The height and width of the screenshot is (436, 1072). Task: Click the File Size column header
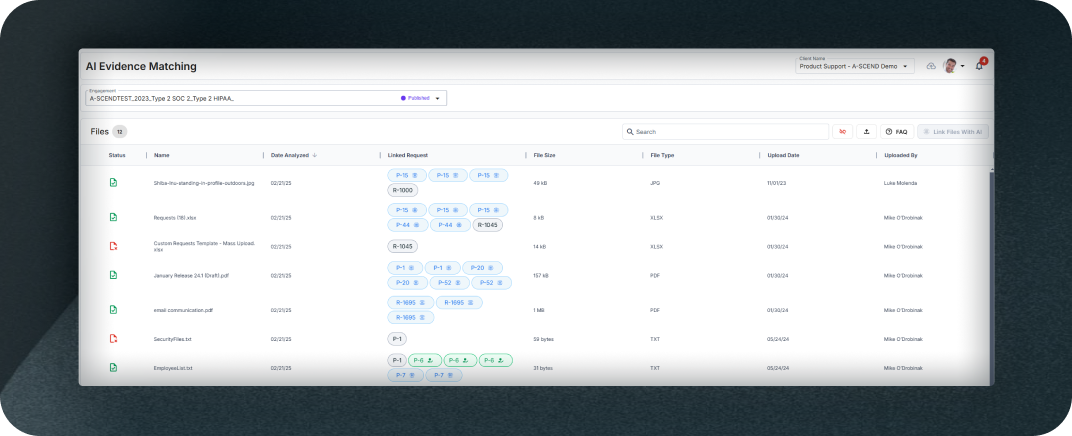(x=544, y=155)
